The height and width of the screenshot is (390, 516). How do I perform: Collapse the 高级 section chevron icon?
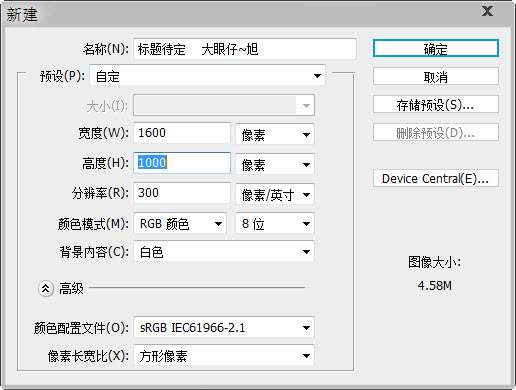(x=46, y=289)
